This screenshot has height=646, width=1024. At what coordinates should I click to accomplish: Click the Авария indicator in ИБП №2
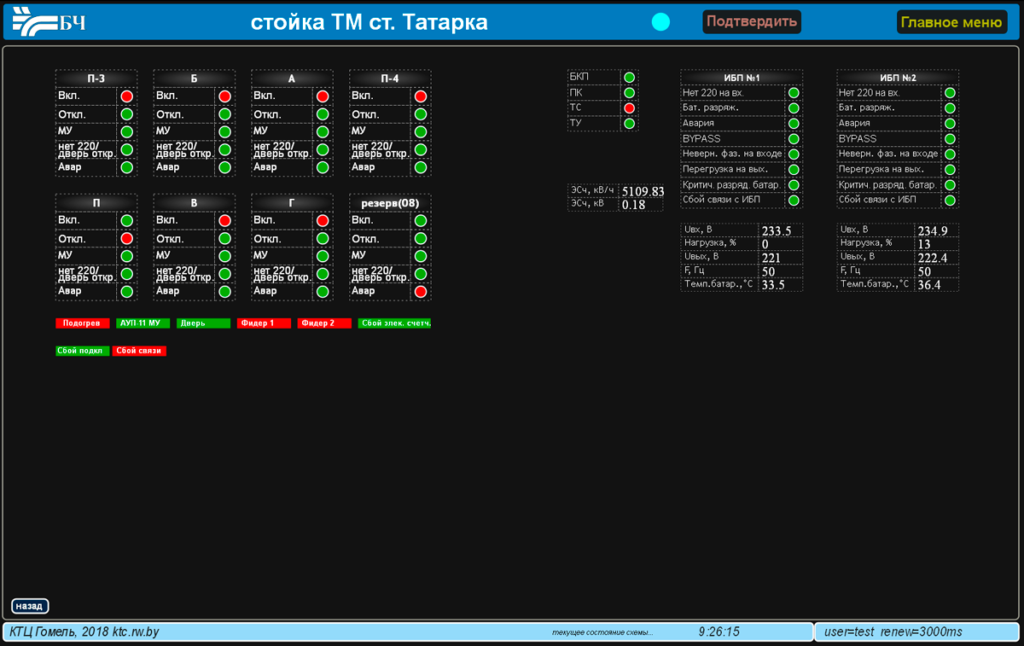[950, 124]
